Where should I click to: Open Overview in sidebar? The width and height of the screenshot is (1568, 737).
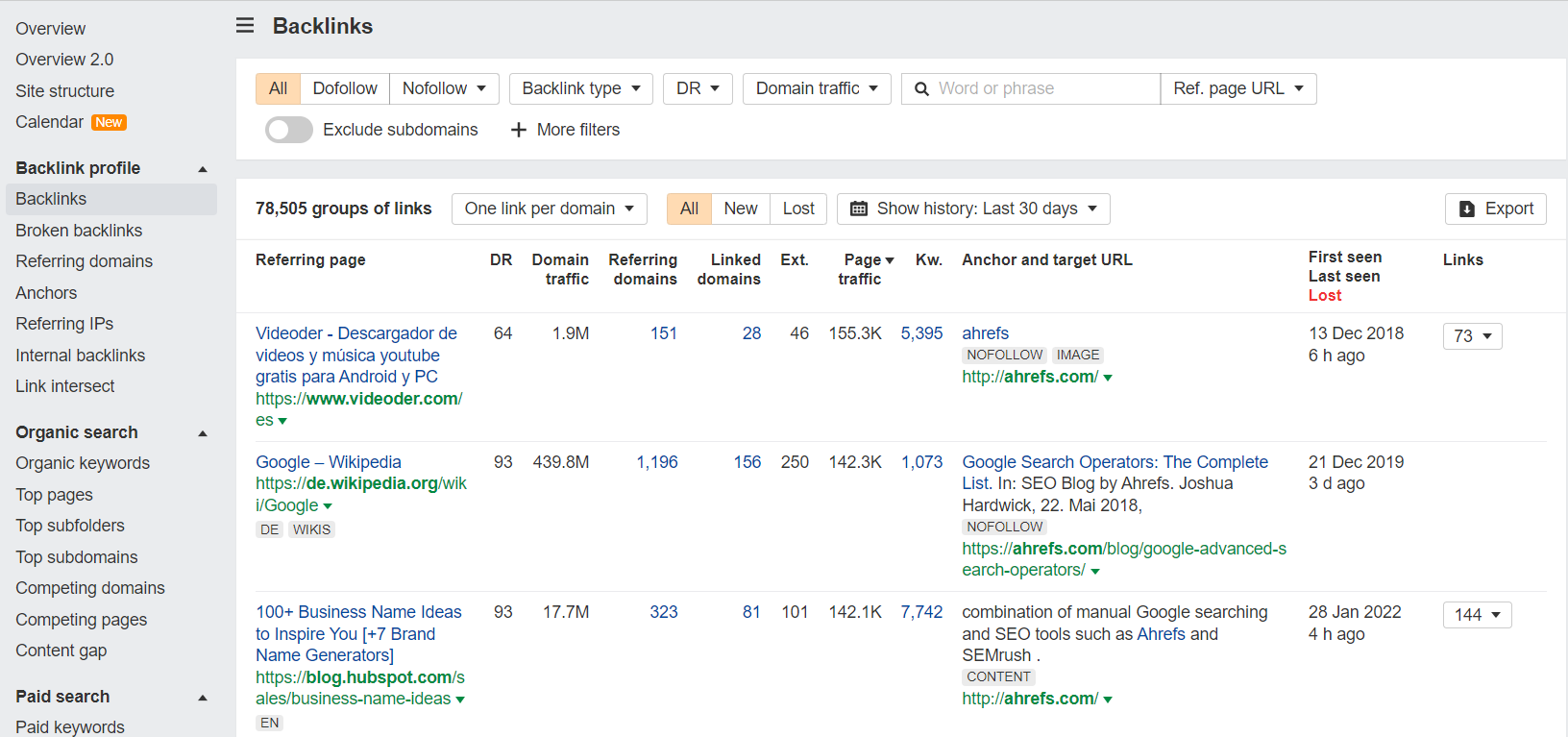tap(51, 29)
